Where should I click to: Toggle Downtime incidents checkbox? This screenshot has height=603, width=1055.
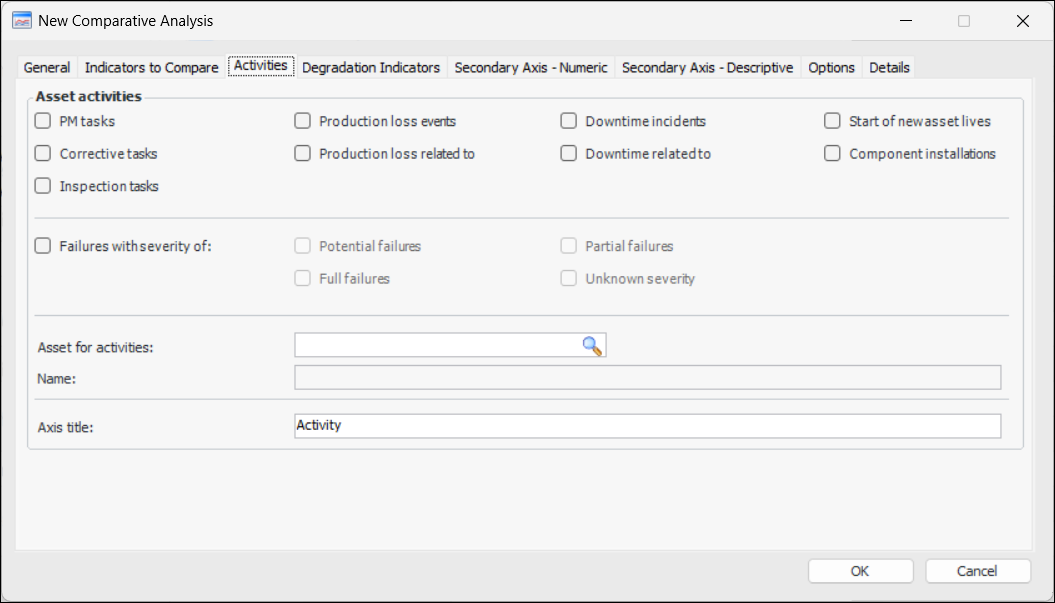point(569,122)
